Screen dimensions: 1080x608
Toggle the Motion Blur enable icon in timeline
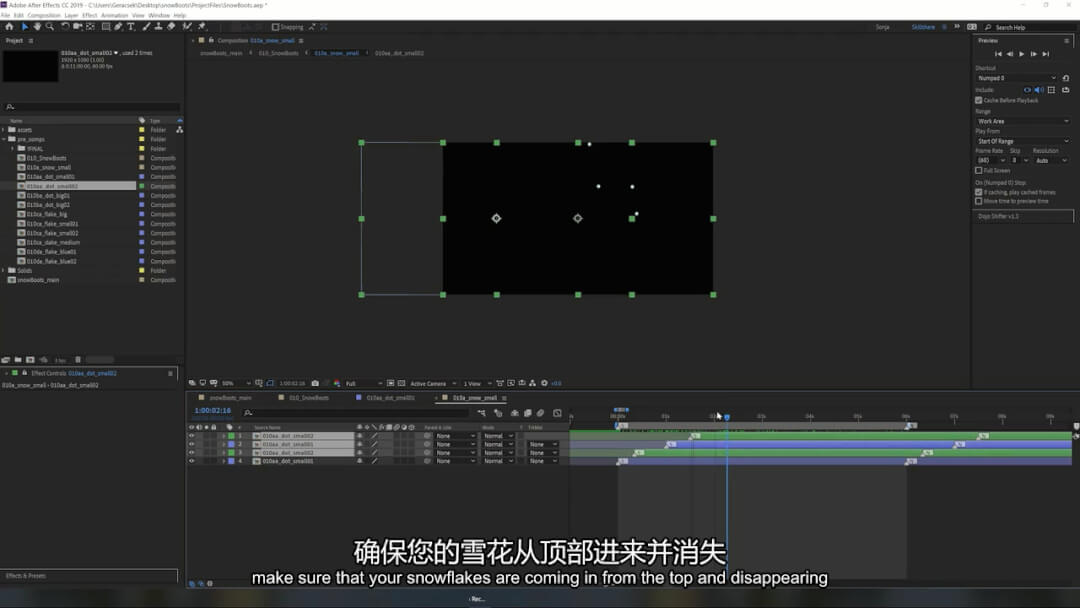[541, 413]
